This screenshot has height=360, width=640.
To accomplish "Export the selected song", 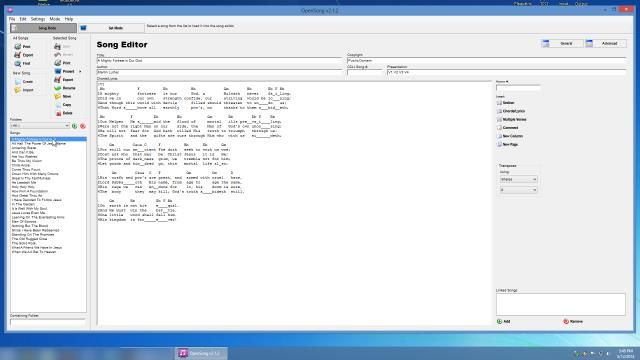I will click(x=64, y=80).
